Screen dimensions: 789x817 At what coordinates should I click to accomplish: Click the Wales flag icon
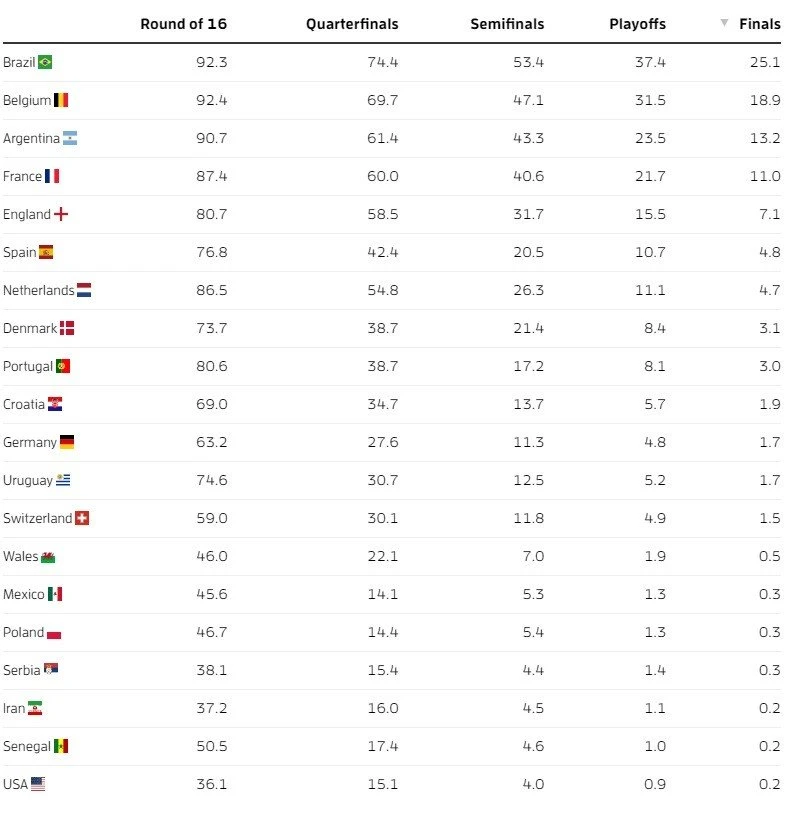[48, 556]
